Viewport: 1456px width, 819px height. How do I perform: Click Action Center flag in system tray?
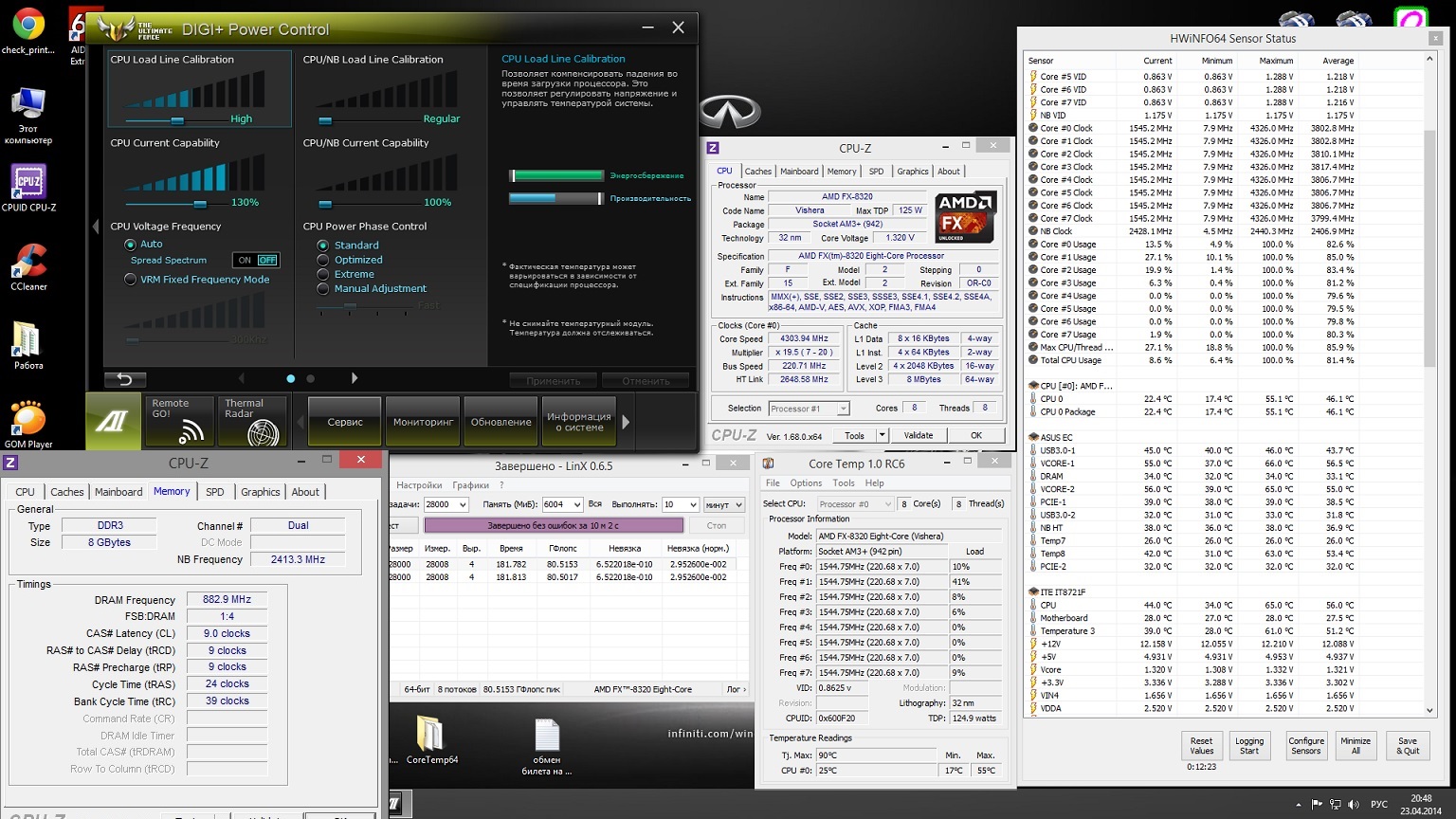tap(1317, 805)
